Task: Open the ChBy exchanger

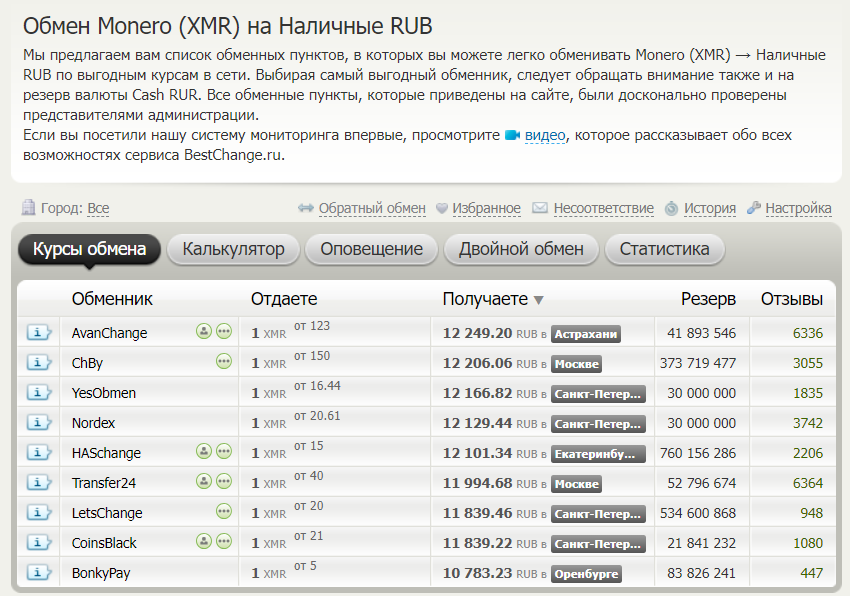Action: tap(87, 363)
